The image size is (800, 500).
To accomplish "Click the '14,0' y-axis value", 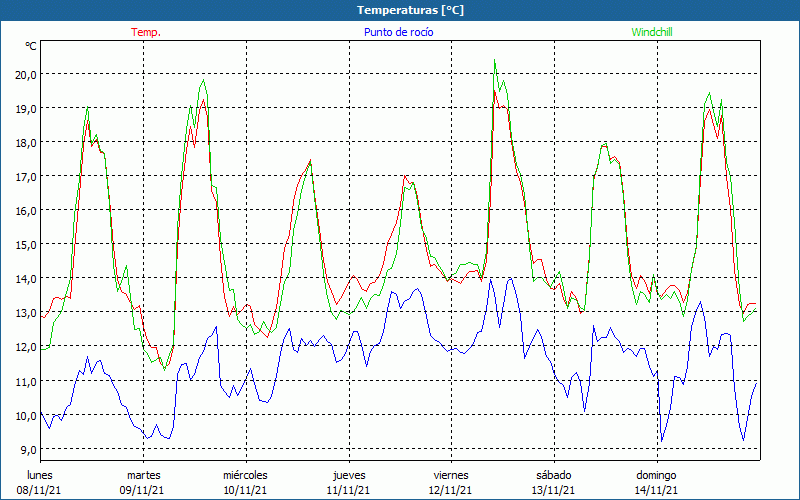I will click(x=27, y=279).
